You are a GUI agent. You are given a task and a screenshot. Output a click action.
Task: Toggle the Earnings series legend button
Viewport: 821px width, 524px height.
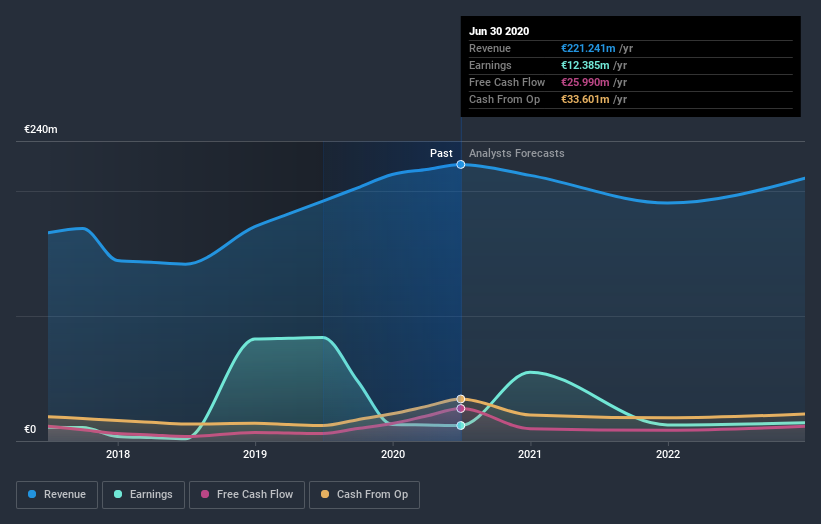click(143, 495)
